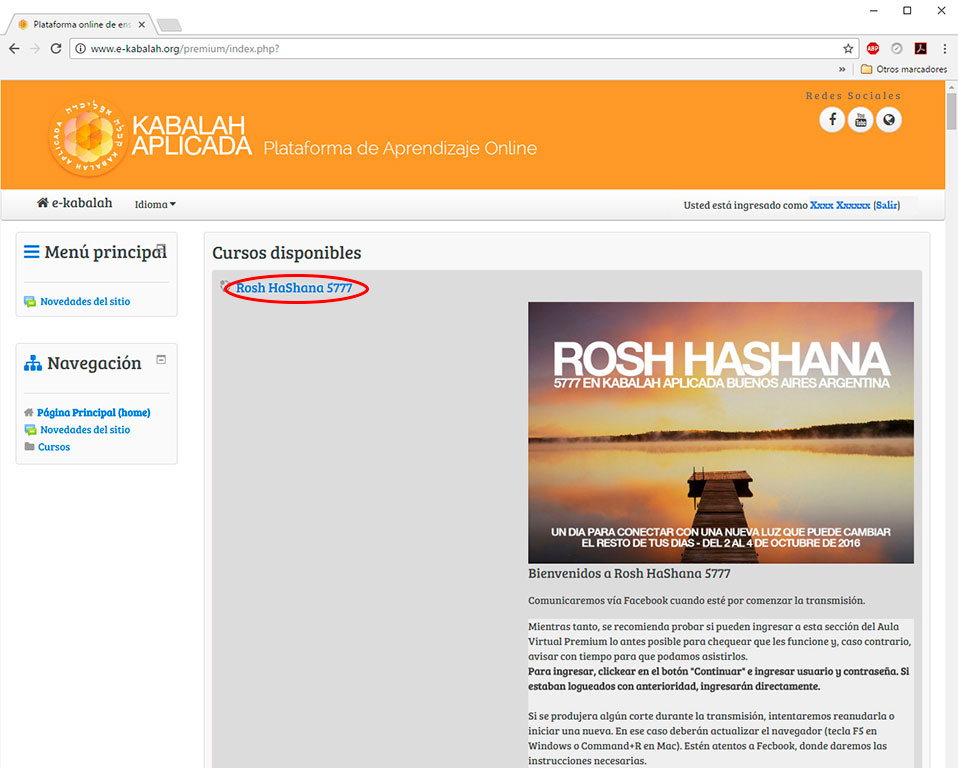View site information icon in address bar

click(80, 49)
